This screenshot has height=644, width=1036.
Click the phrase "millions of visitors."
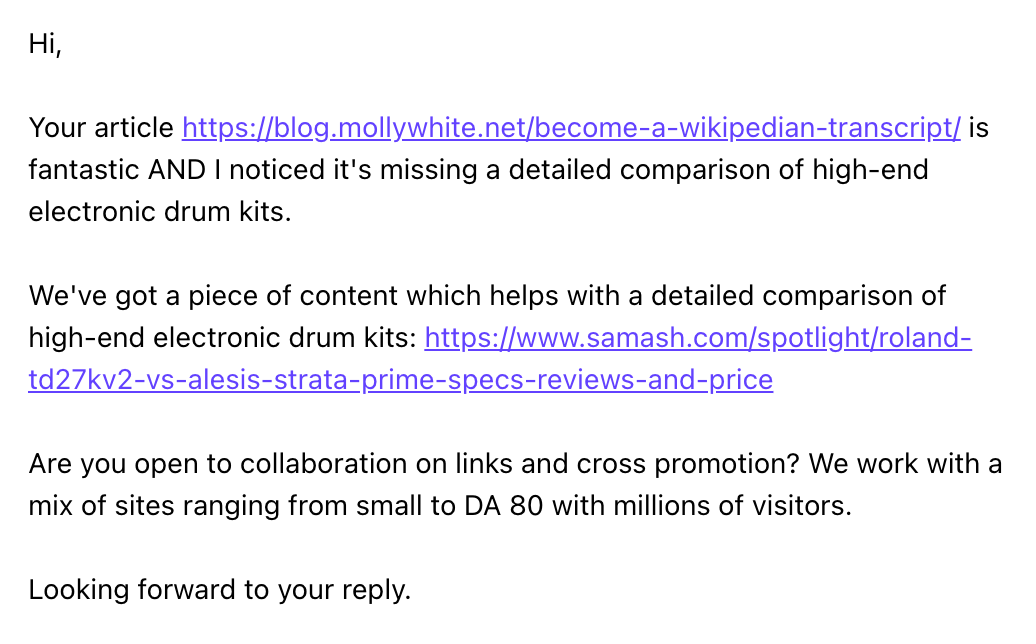pos(739,506)
